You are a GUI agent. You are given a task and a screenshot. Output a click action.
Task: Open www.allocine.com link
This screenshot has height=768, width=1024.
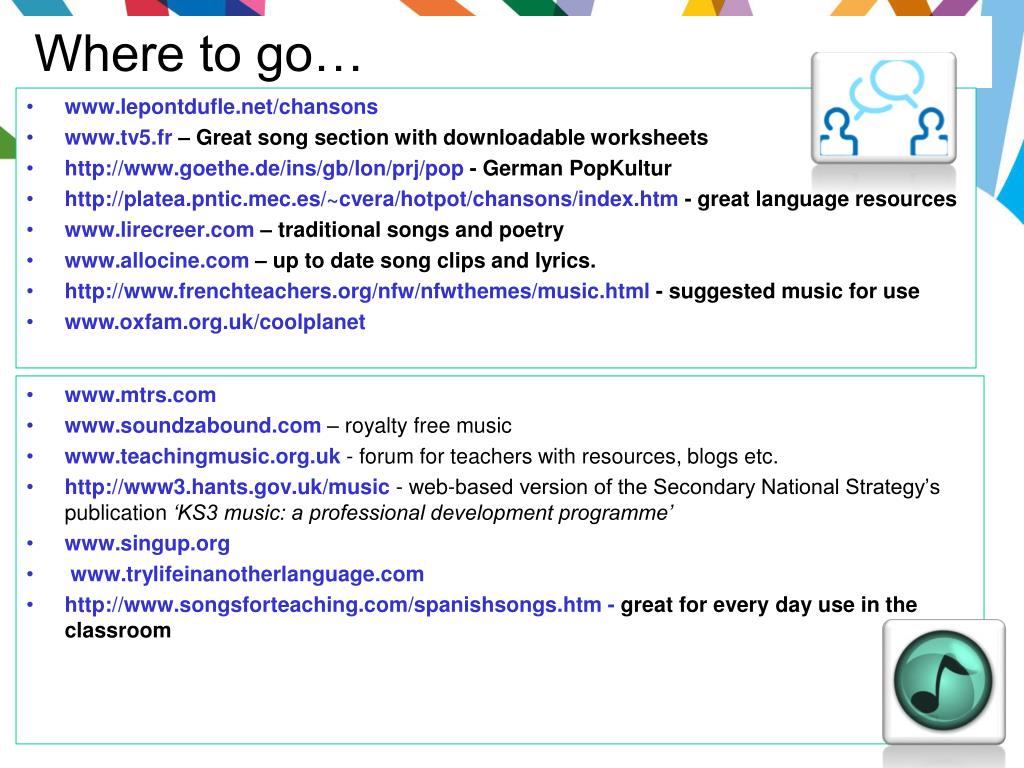coord(157,260)
